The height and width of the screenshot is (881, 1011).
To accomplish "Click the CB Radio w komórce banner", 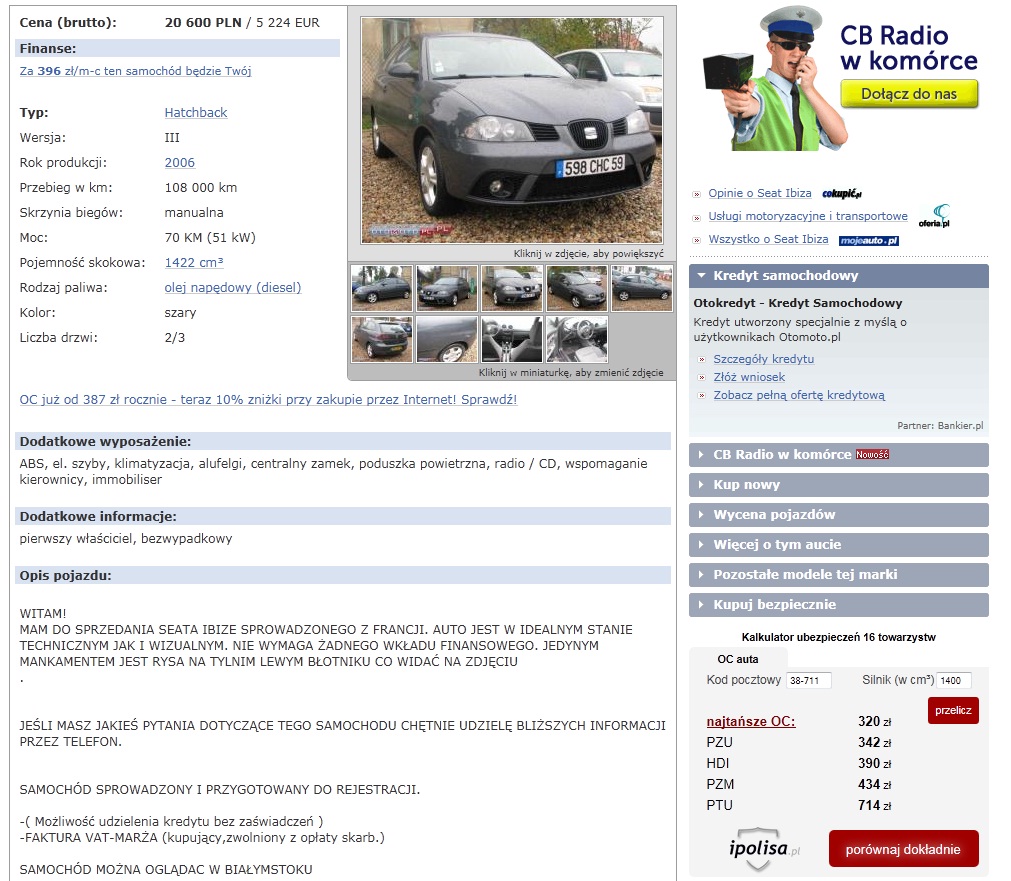I will pyautogui.click(x=841, y=79).
